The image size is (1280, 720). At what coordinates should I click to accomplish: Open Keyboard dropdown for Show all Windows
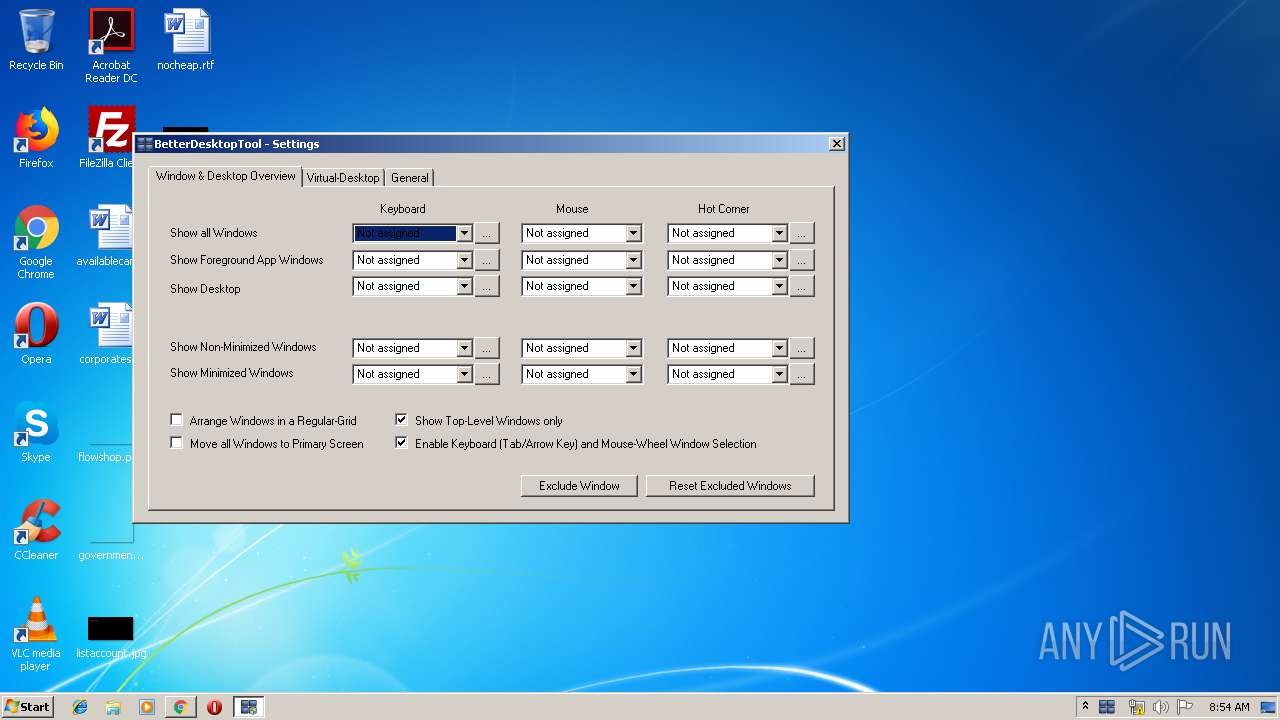464,233
